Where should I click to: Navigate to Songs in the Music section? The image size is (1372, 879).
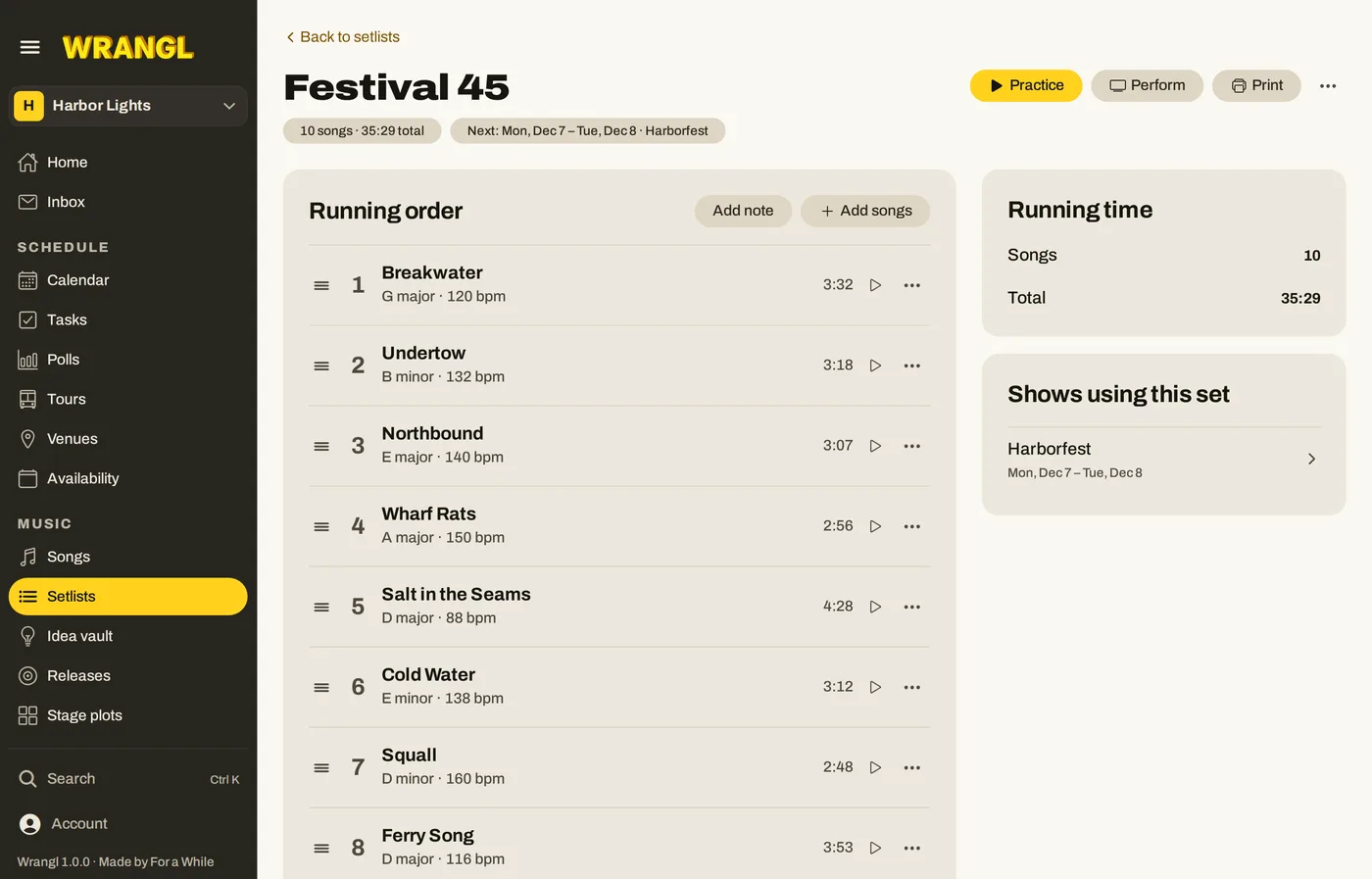pyautogui.click(x=128, y=557)
